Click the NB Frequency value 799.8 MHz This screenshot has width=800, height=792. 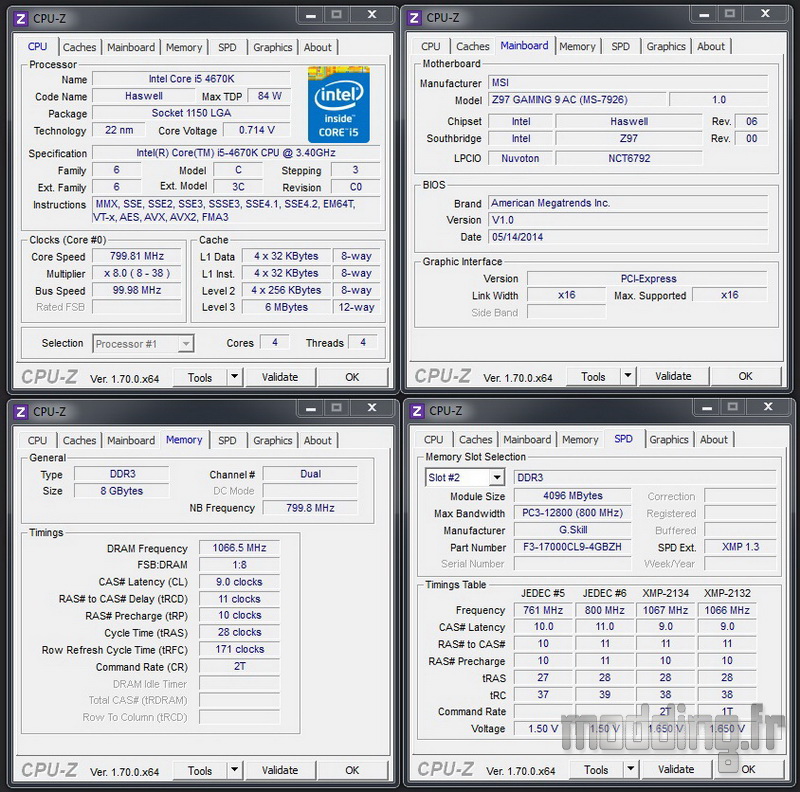click(x=310, y=508)
